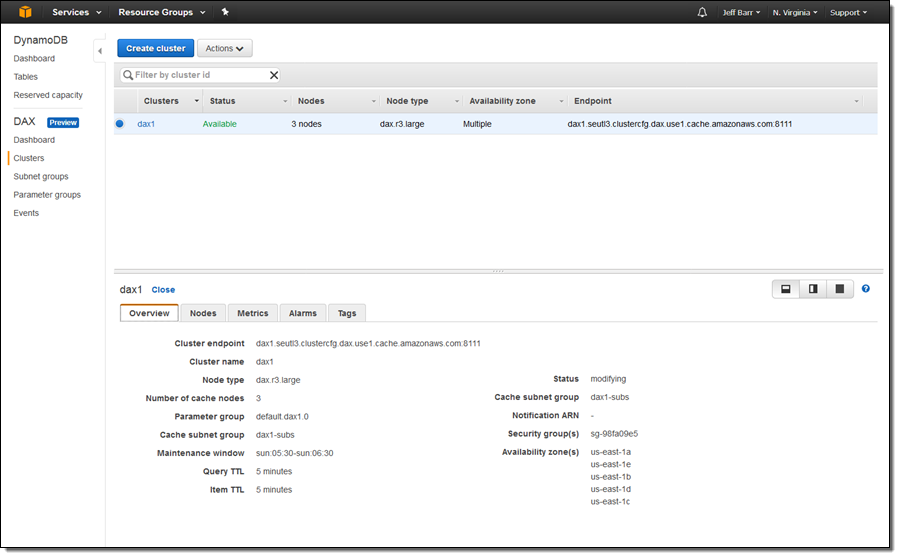Open Subnet groups in the sidebar
Image resolution: width=900 pixels, height=558 pixels.
click(x=41, y=177)
